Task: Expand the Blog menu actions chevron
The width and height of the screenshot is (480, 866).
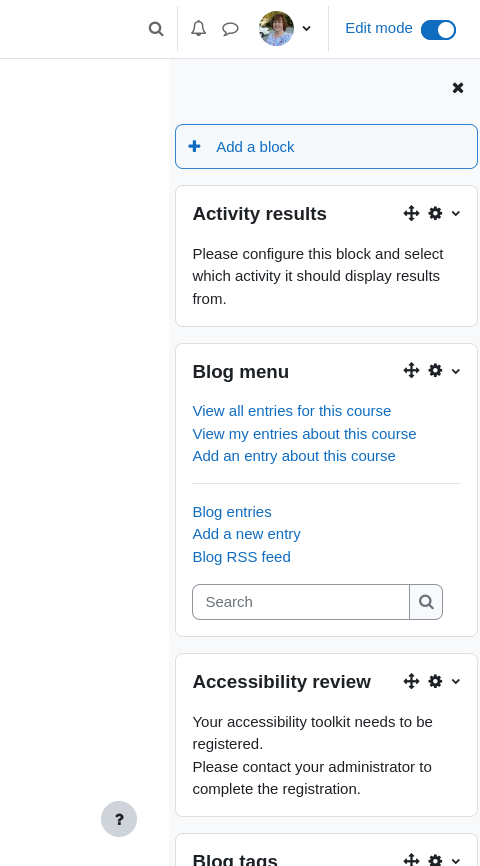Action: click(456, 371)
